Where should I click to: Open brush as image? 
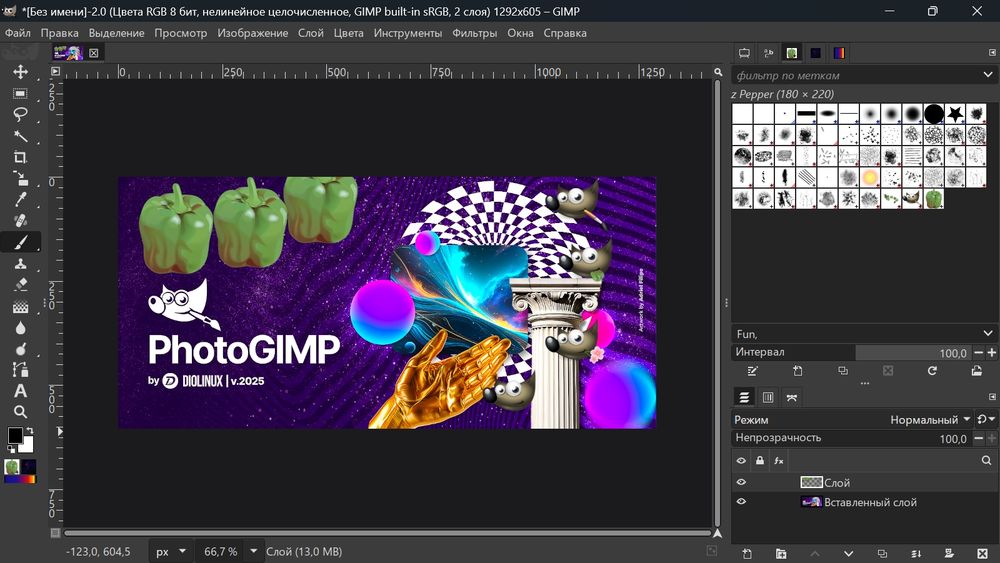[x=976, y=371]
